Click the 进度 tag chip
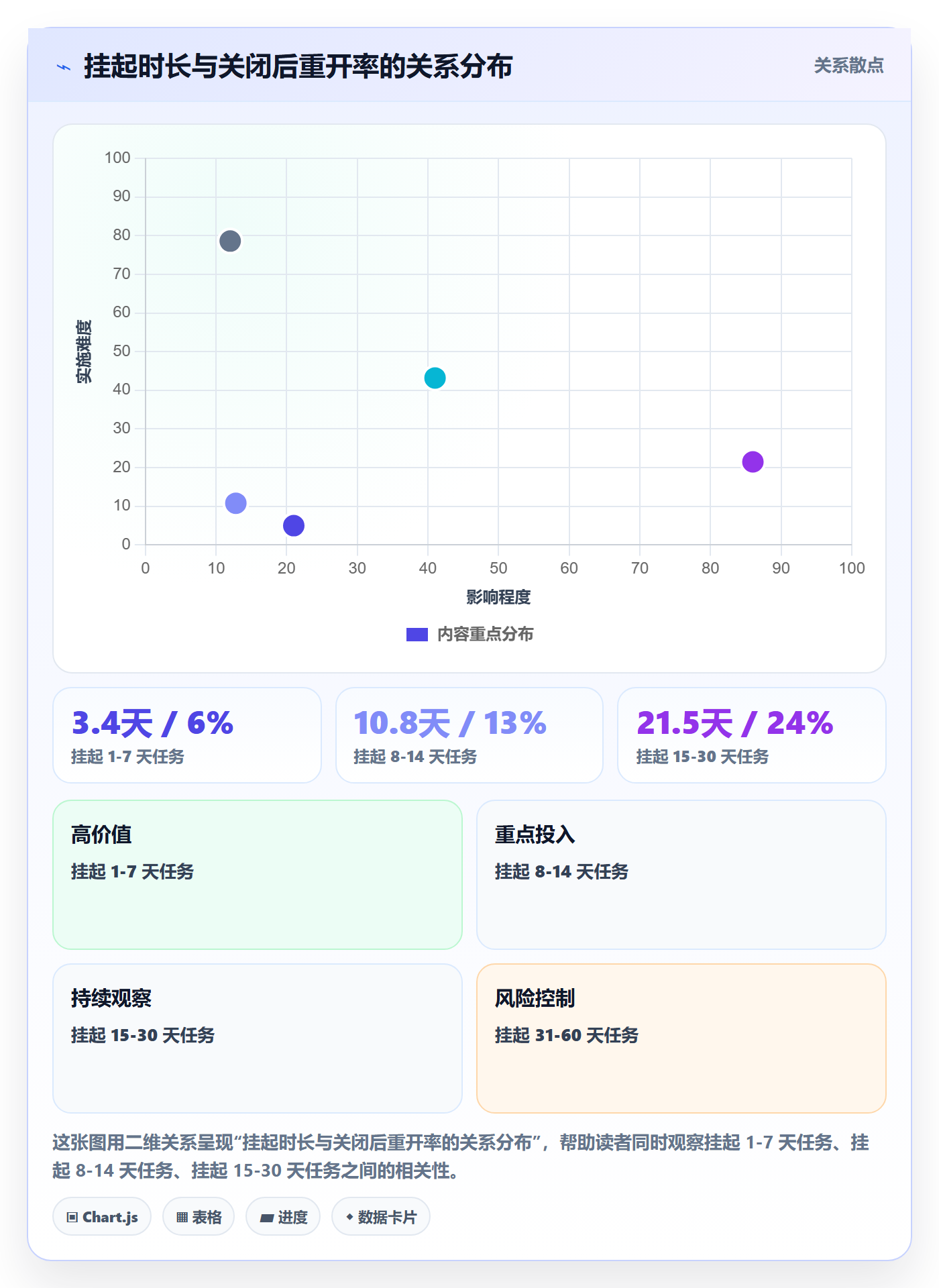The image size is (939, 1288). (x=283, y=1217)
